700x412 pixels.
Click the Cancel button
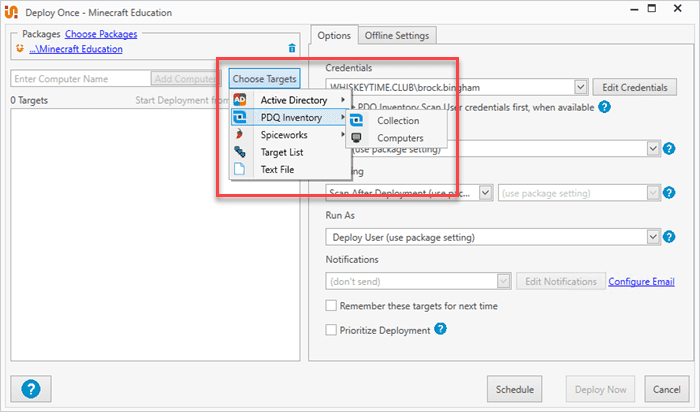click(667, 389)
